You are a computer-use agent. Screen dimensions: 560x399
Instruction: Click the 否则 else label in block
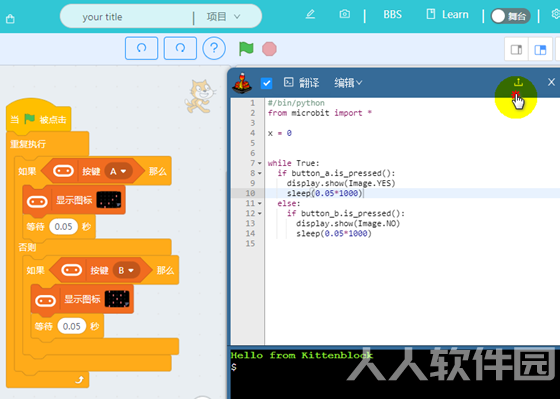pyautogui.click(x=28, y=247)
